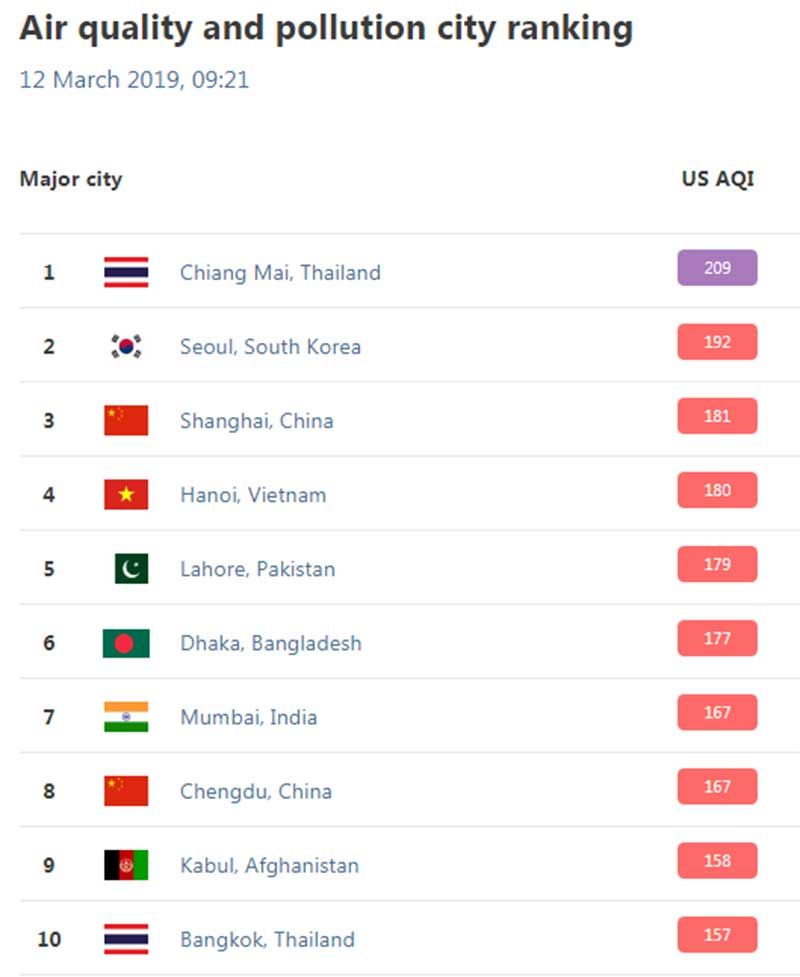The image size is (800, 977).
Task: Open the Chengdu, China link
Action: point(256,792)
